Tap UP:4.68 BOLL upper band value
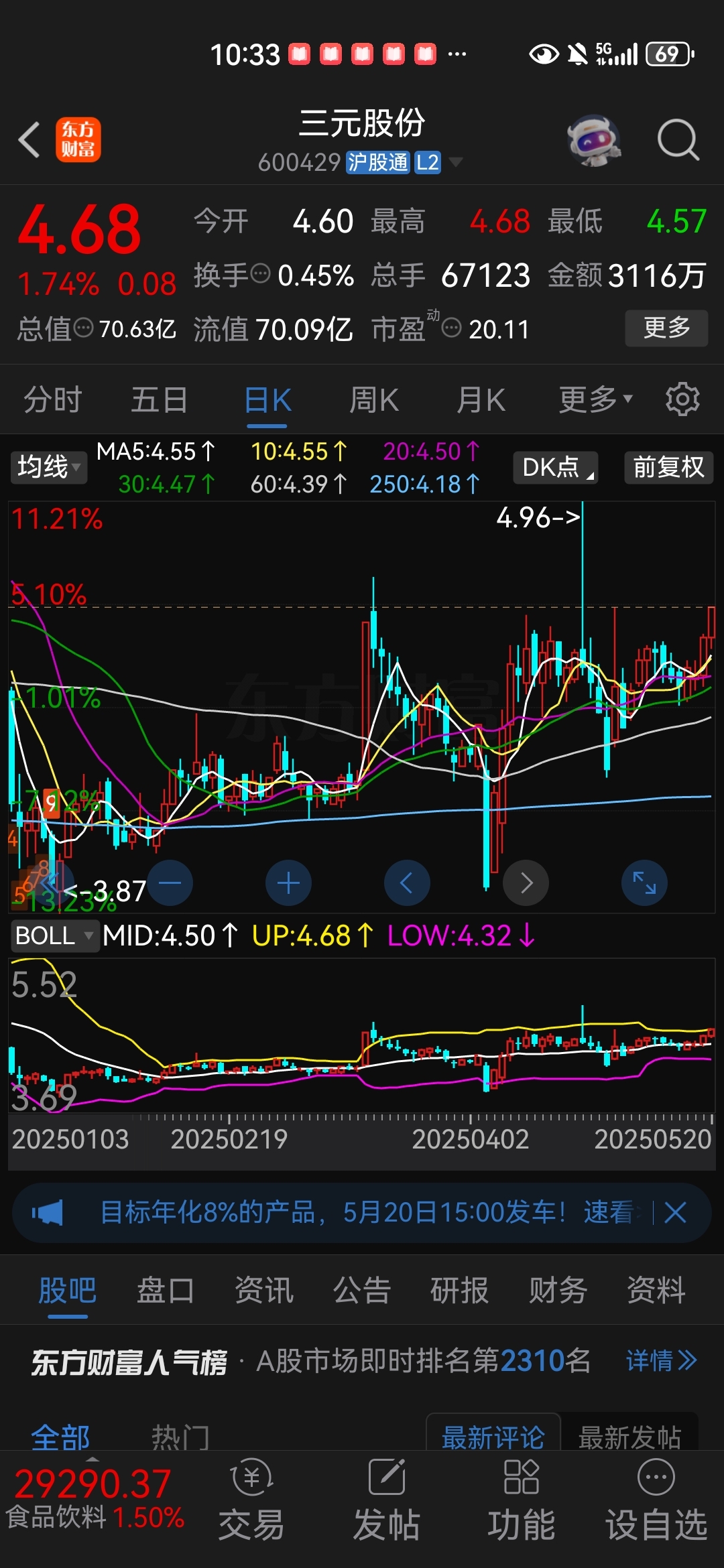Screen dimensions: 724x1568 [312, 935]
